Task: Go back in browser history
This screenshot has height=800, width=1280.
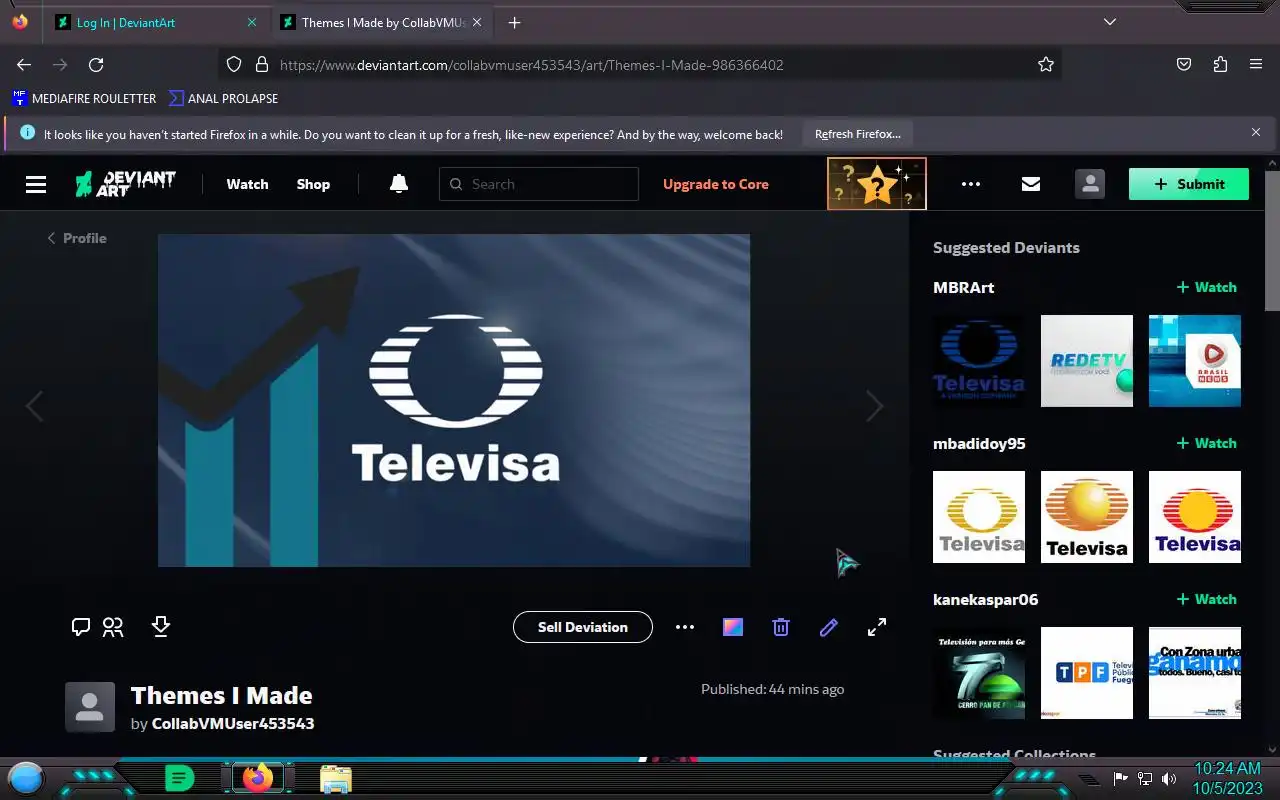Action: 24,64
